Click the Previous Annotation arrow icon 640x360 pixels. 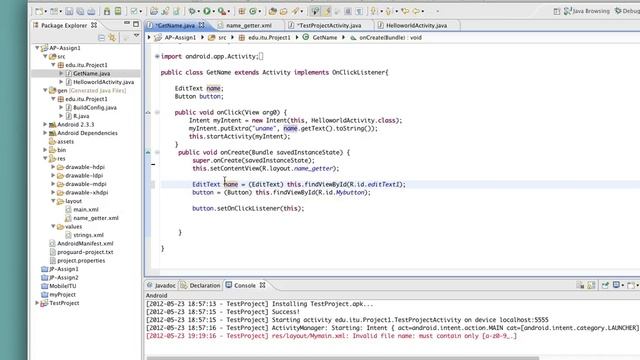(x=389, y=11)
